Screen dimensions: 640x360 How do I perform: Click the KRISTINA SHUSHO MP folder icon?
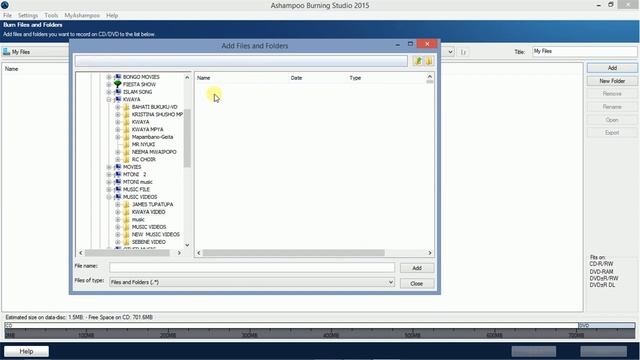(127, 114)
